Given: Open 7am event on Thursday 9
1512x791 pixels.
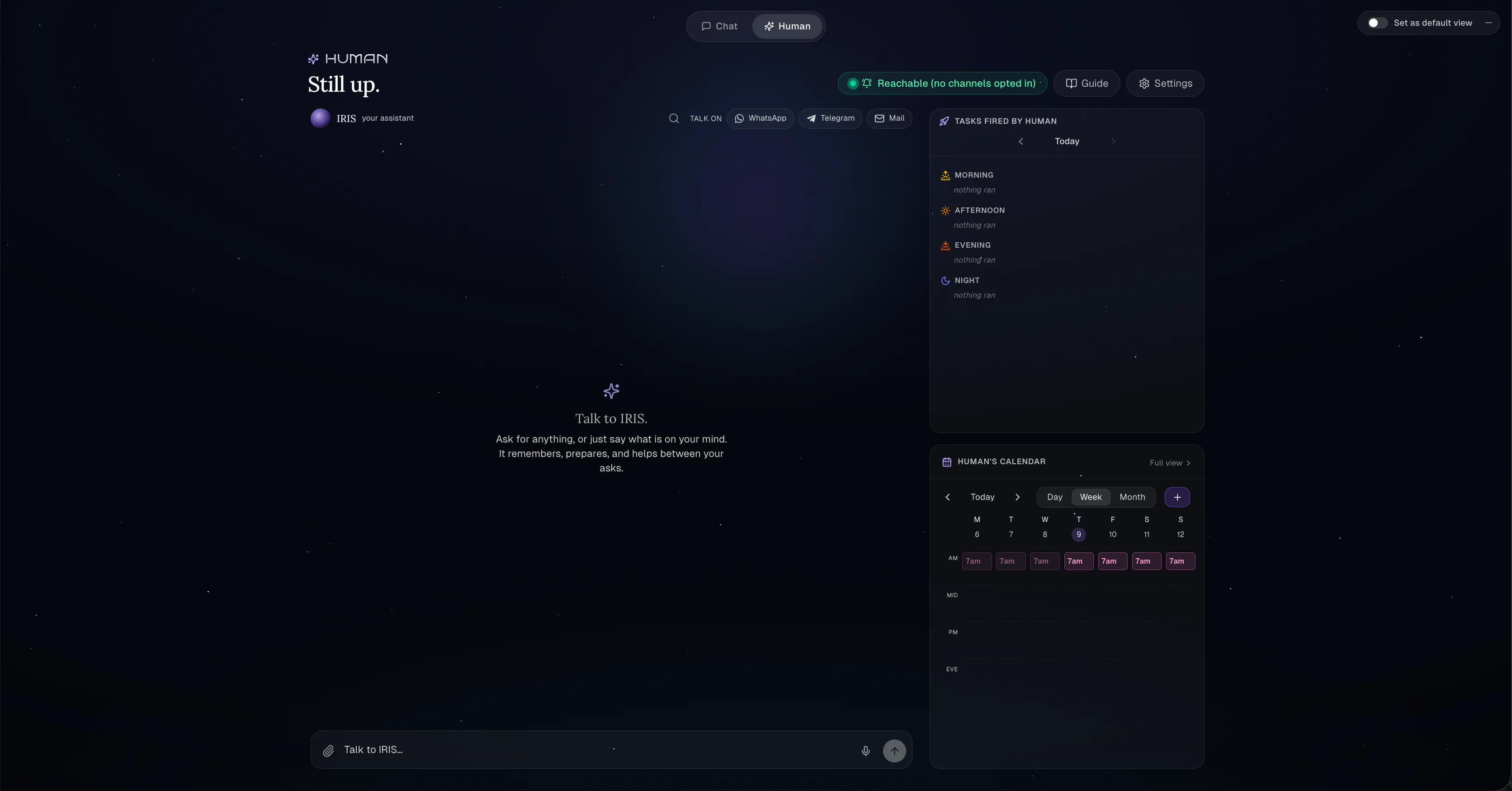Looking at the screenshot, I should [x=1079, y=561].
